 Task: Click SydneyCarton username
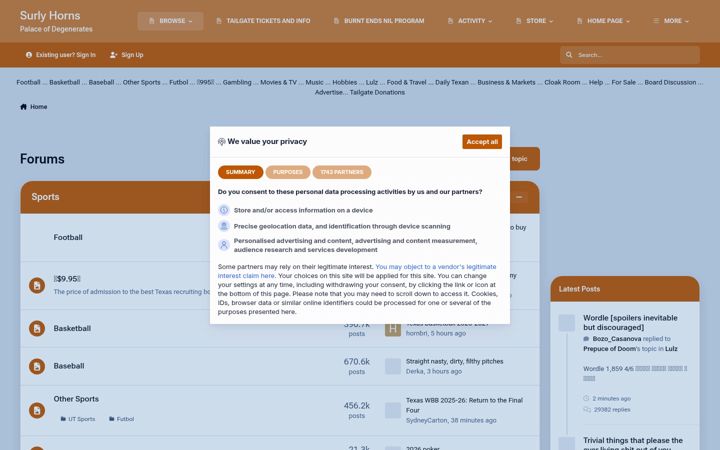click(x=426, y=420)
